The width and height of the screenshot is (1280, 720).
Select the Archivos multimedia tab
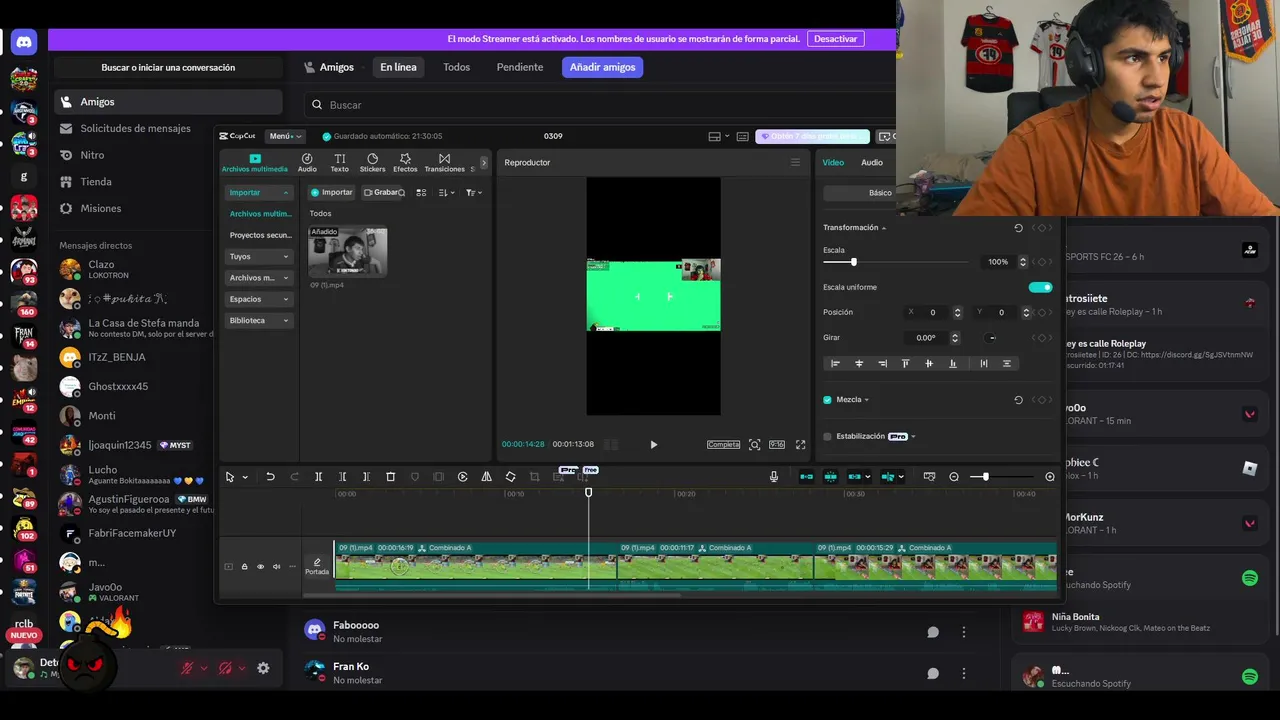[255, 163]
